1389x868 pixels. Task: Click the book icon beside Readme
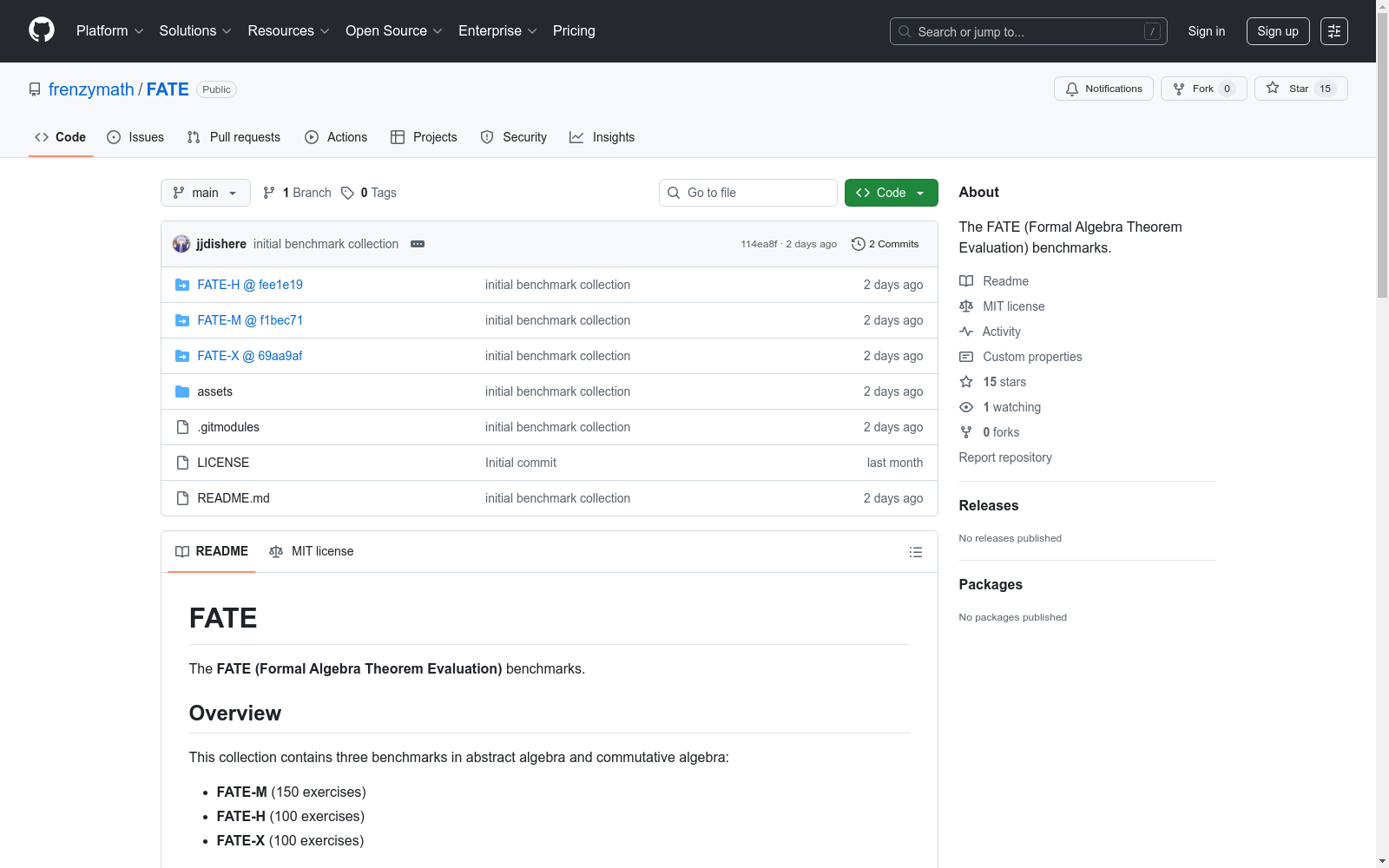[x=966, y=281]
